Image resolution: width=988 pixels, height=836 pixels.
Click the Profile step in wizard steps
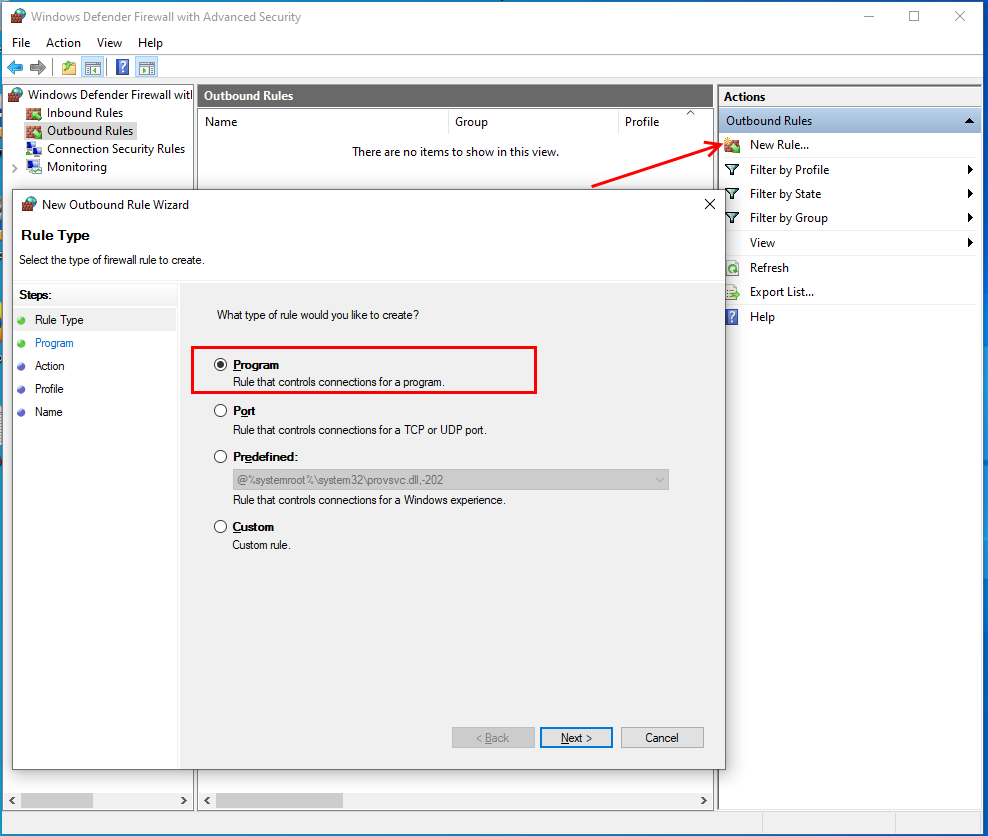pos(49,389)
